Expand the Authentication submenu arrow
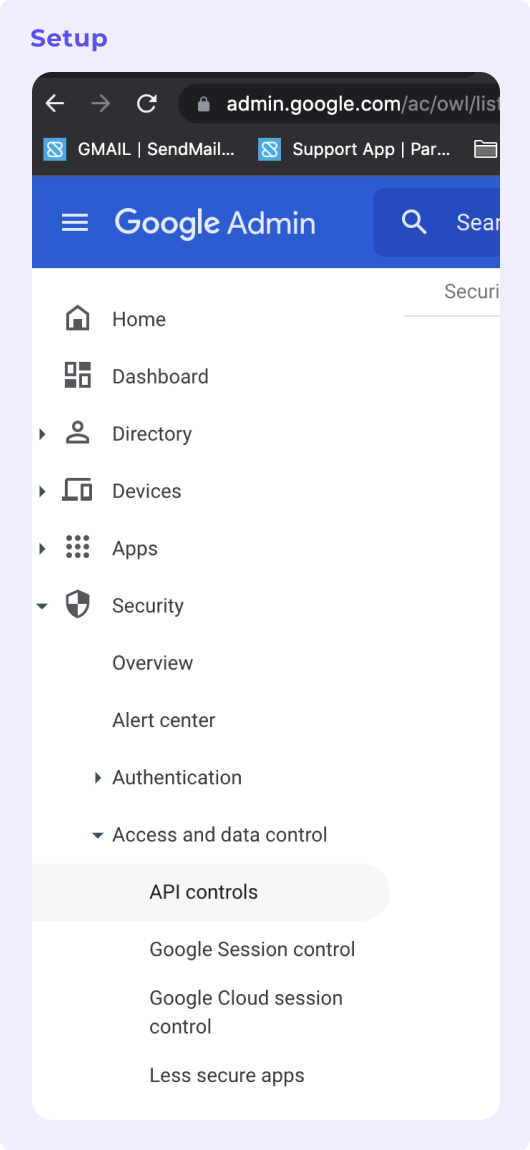Viewport: 530px width, 1150px height. coord(97,777)
